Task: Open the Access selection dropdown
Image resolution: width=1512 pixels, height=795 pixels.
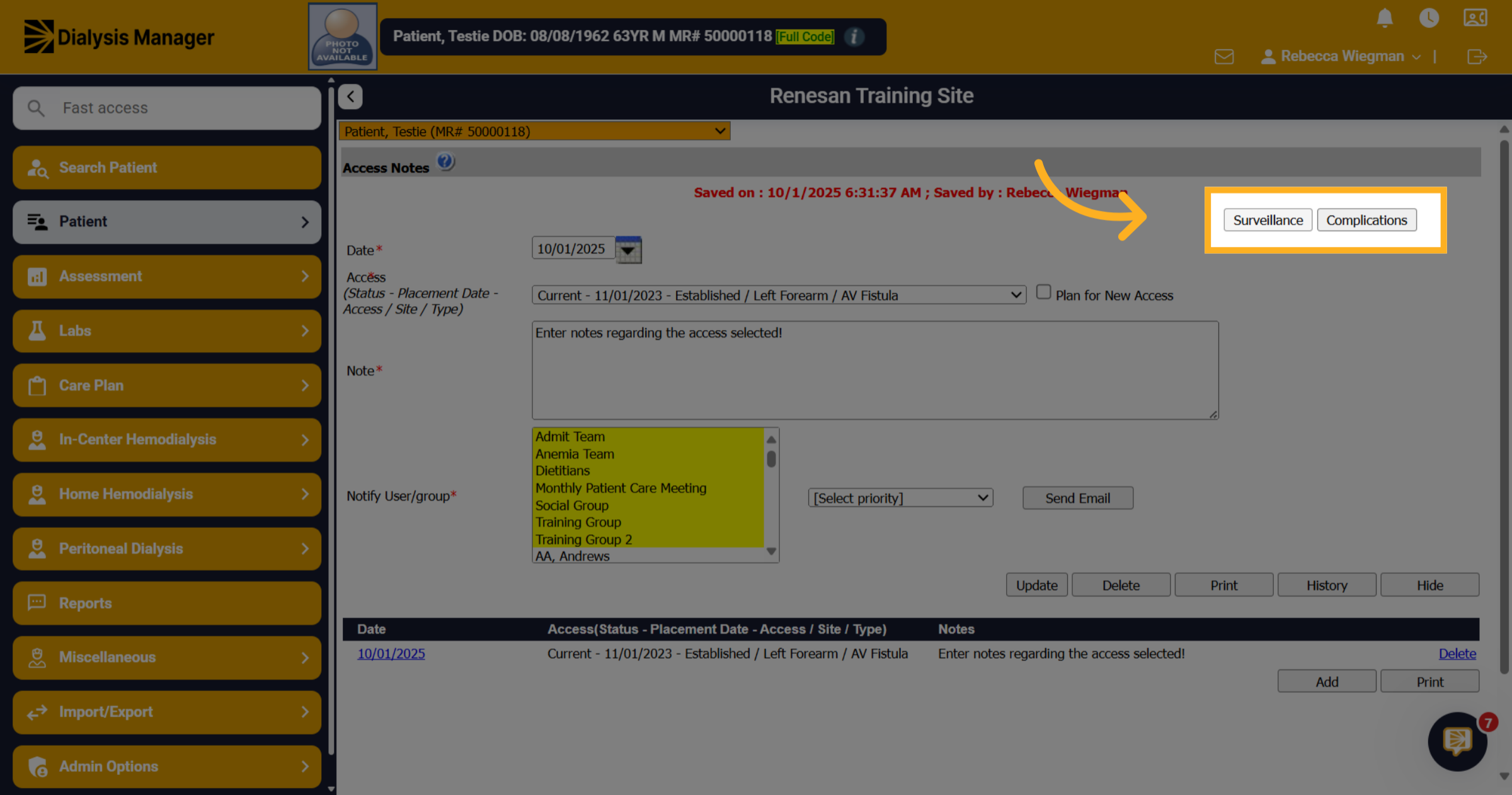Action: tap(779, 295)
